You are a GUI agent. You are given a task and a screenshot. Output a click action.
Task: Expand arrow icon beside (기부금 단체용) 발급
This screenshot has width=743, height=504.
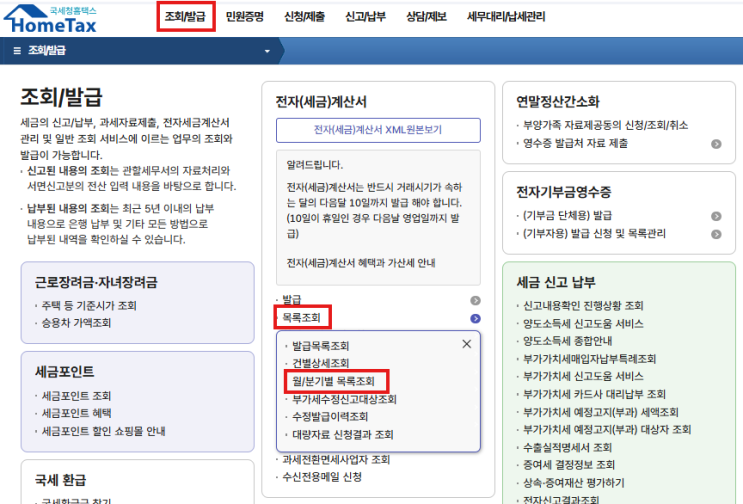(x=716, y=216)
